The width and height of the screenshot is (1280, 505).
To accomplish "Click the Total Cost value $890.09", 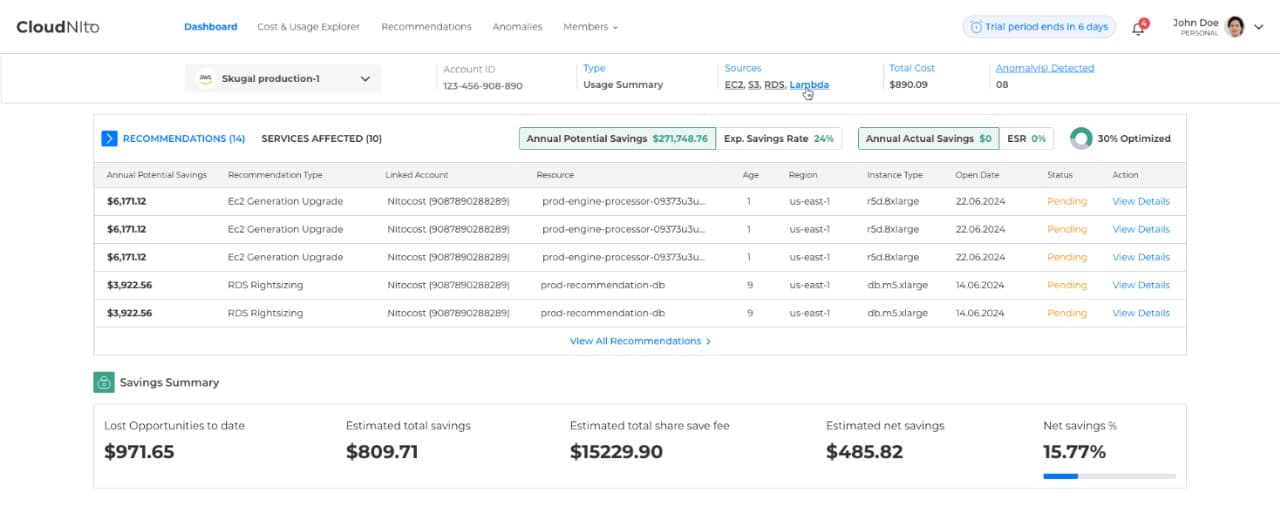I will [x=908, y=85].
